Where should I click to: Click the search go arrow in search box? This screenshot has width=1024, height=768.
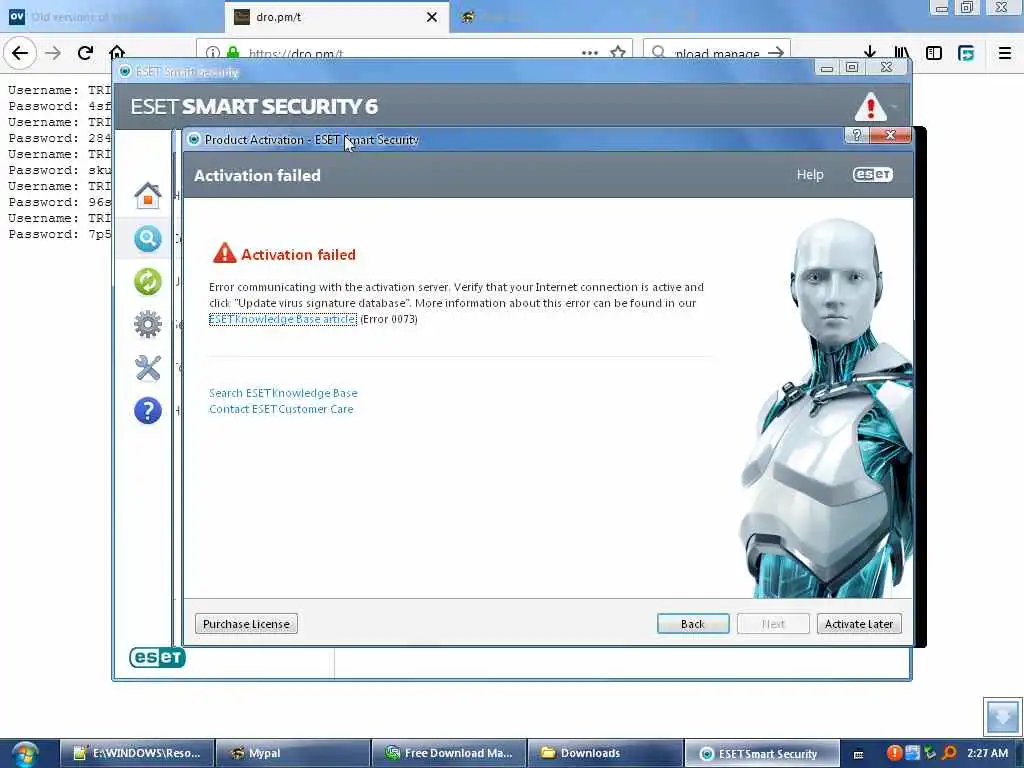coord(776,52)
